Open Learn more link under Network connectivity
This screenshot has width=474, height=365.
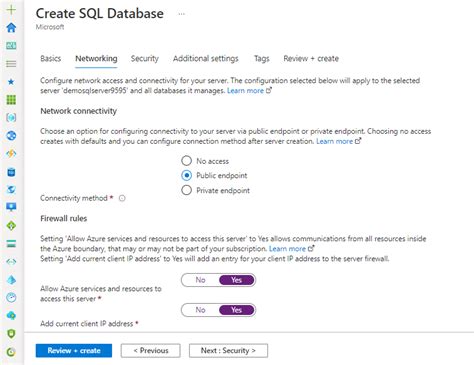[x=338, y=141]
